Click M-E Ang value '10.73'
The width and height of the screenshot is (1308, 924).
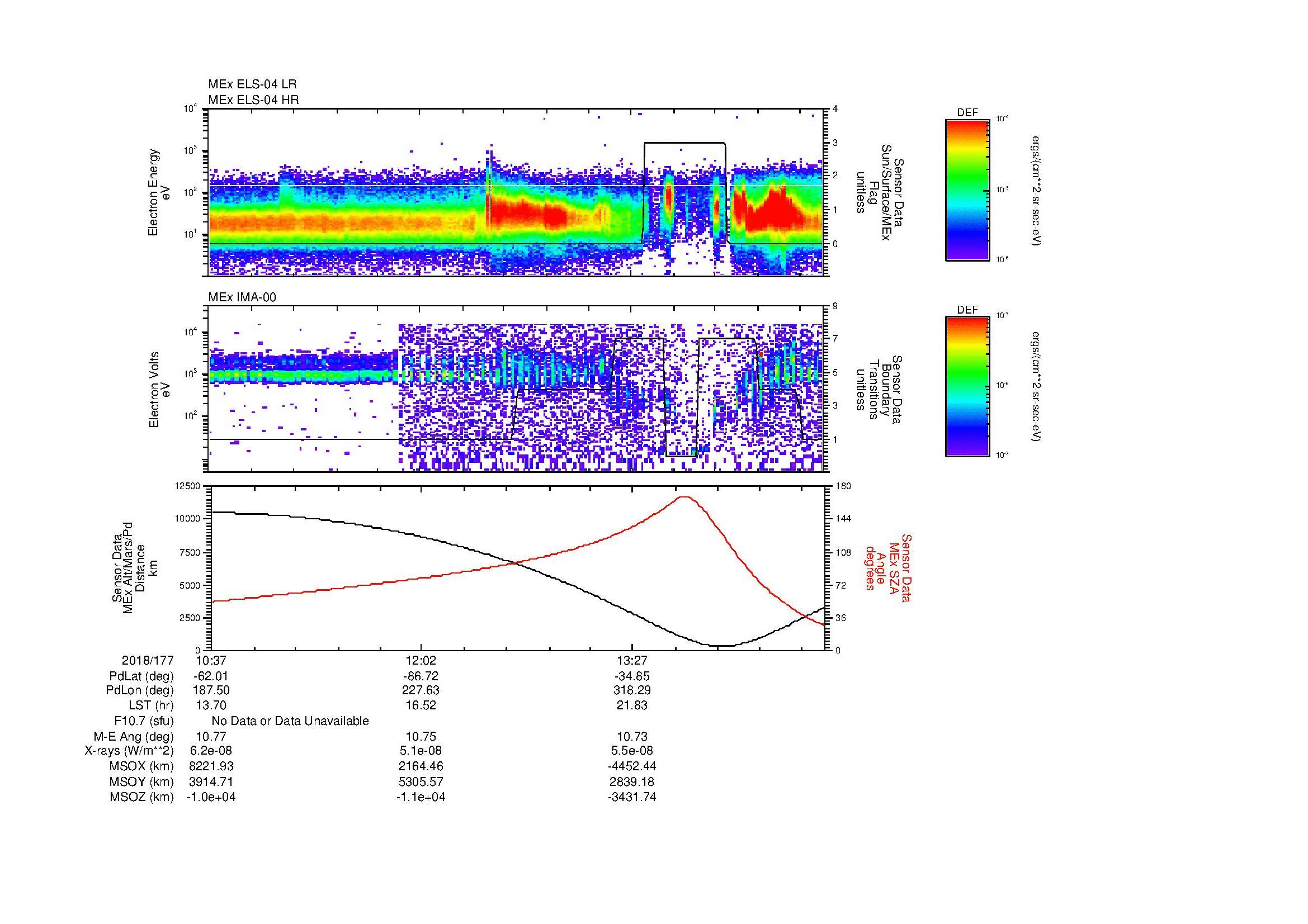(x=632, y=736)
